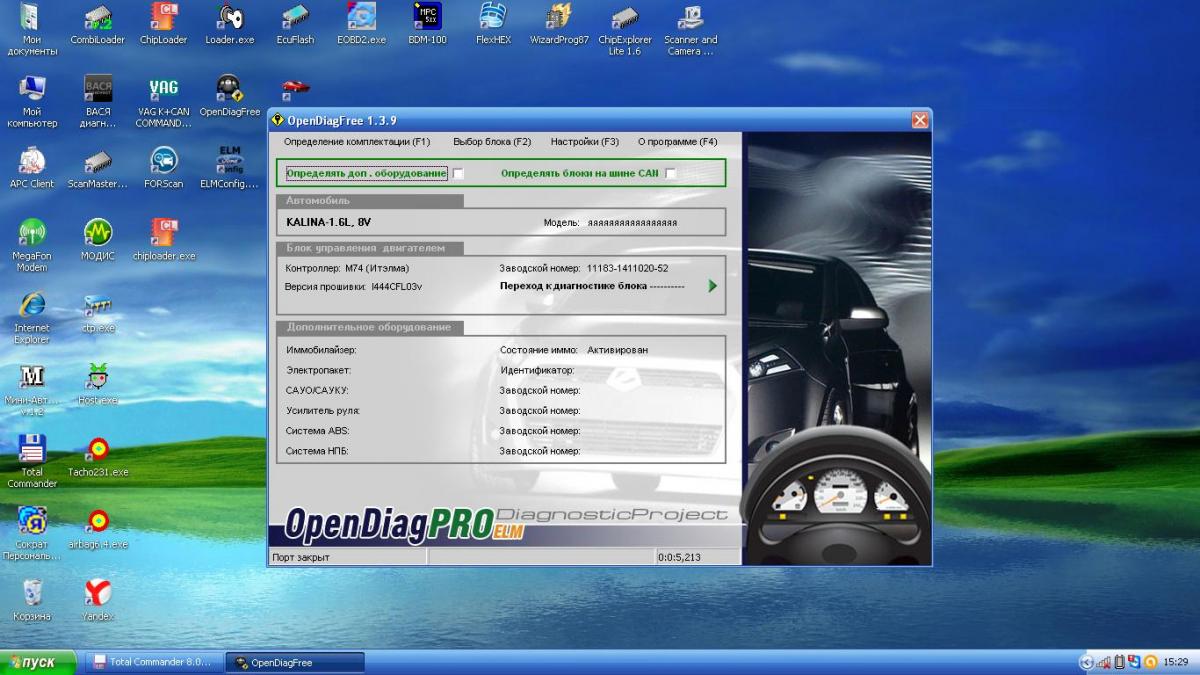Open the МОДИС desktop shortcut
This screenshot has width=1200, height=675.
(98, 241)
